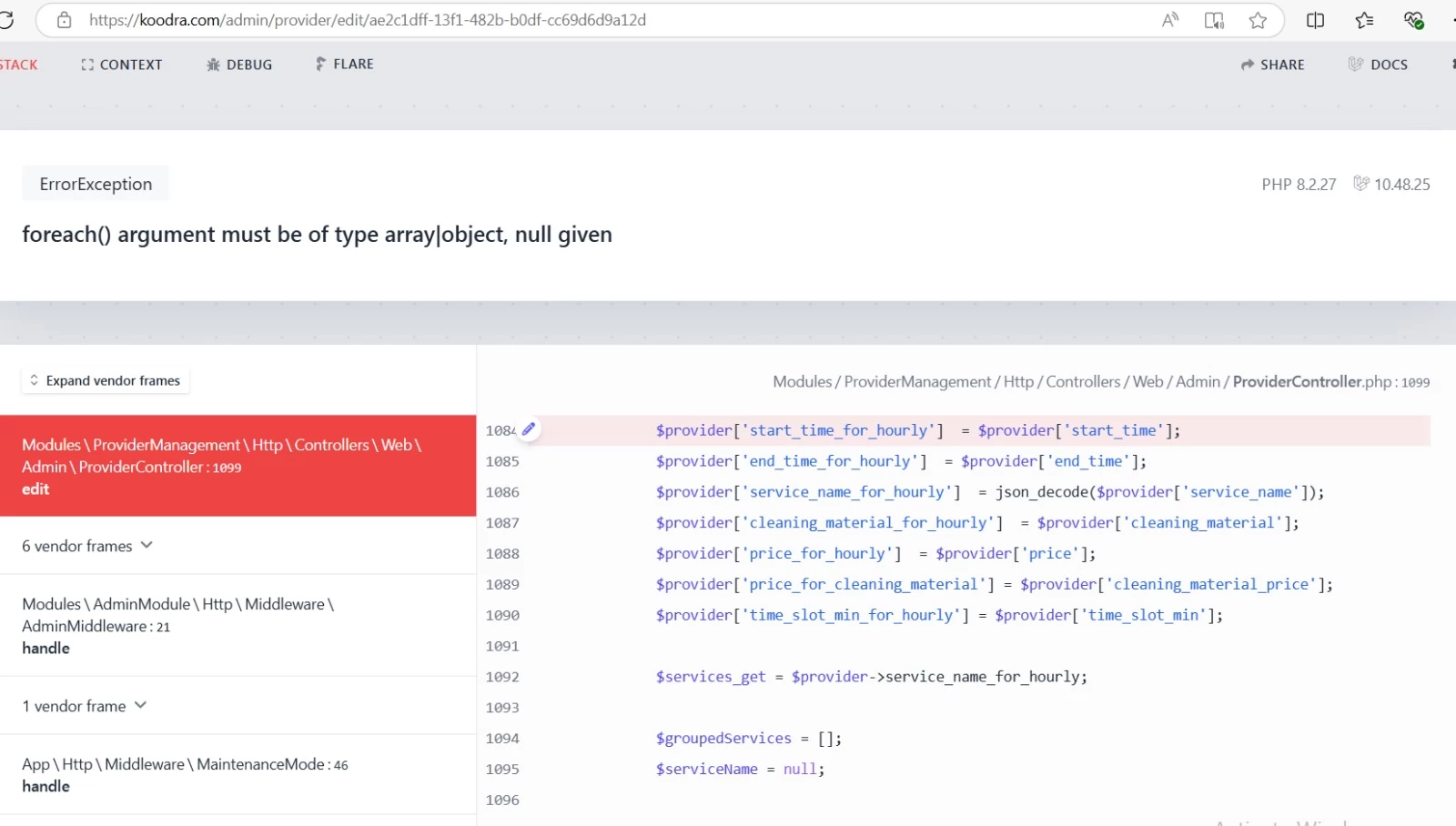Select the ProviderController edit stack frame
The image size is (1456, 826).
point(238,466)
